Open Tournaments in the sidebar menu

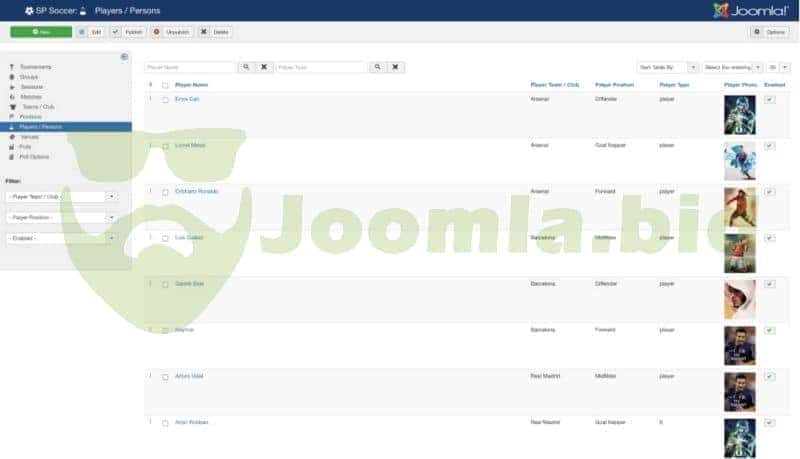[35, 67]
